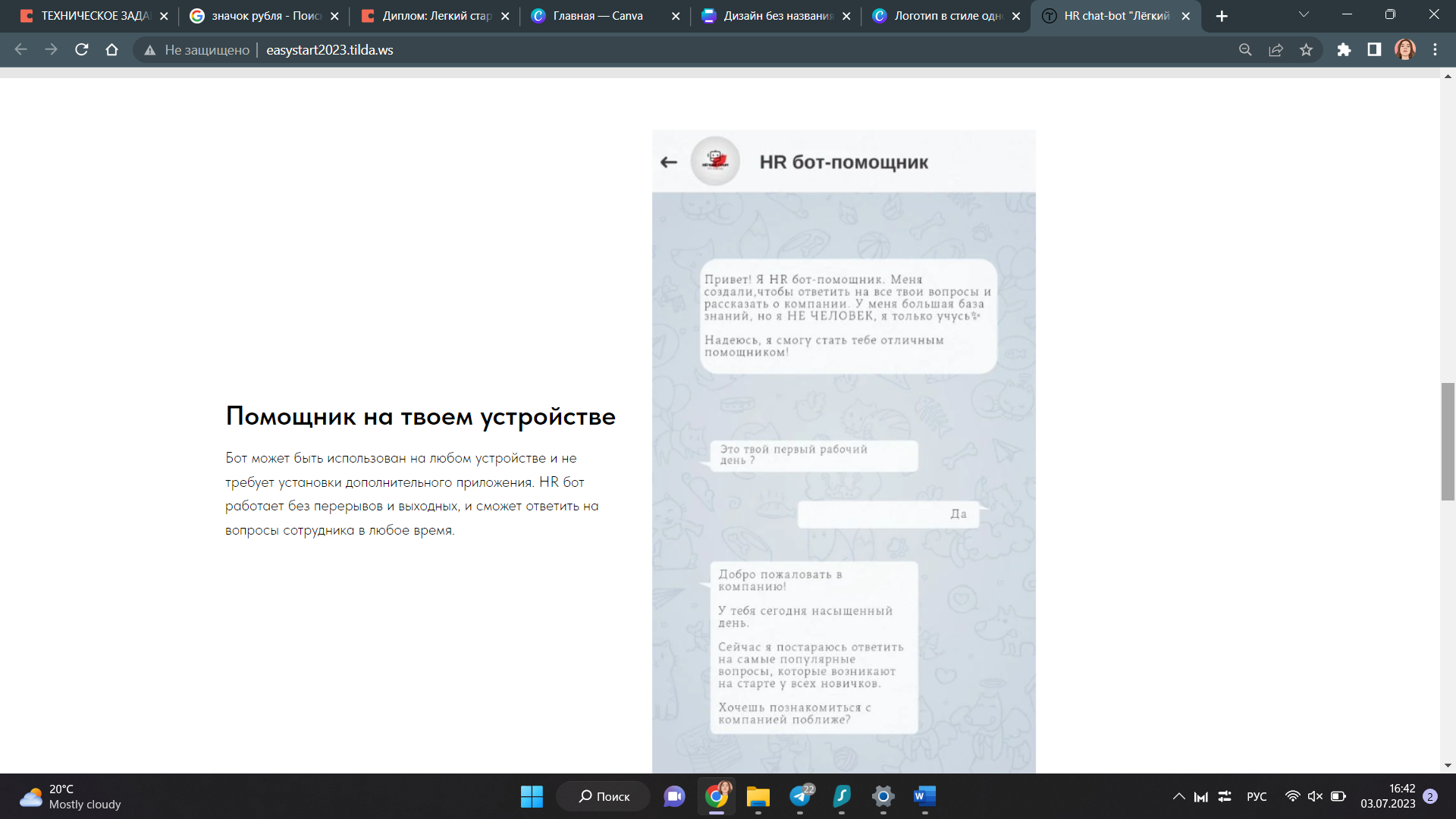Reload the current page
The image size is (1456, 819).
pos(82,50)
